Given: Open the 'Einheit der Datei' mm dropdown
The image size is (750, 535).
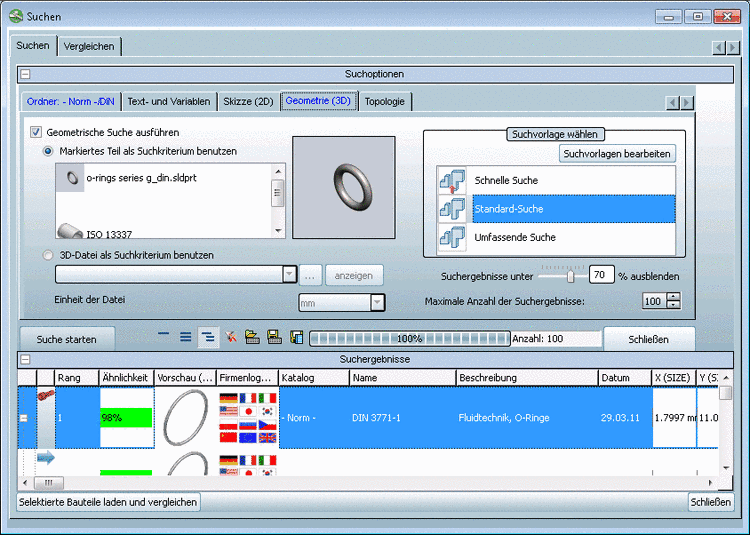Looking at the screenshot, I should point(377,303).
